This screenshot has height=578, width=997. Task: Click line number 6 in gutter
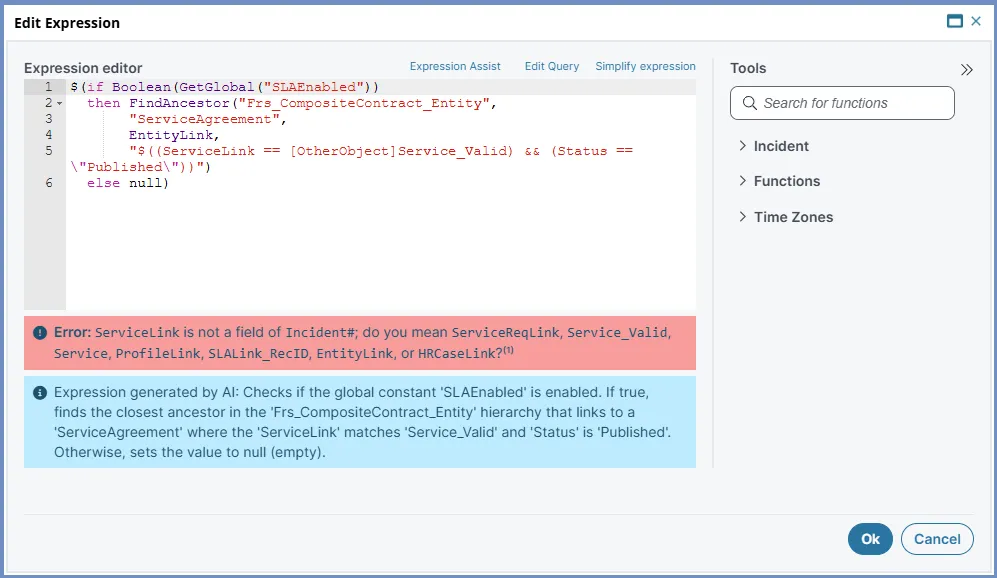pyautogui.click(x=48, y=183)
